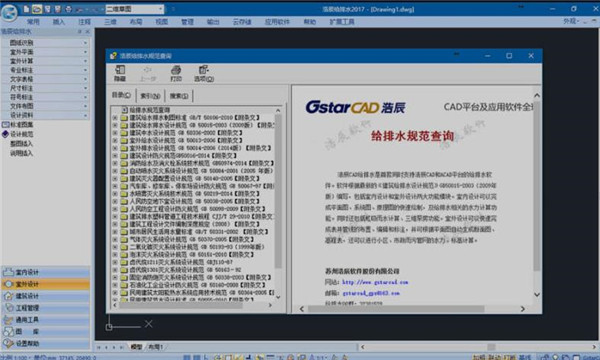The image size is (600, 360).
Task: Open the 云存储 ribbon tab
Action: pyautogui.click(x=242, y=22)
